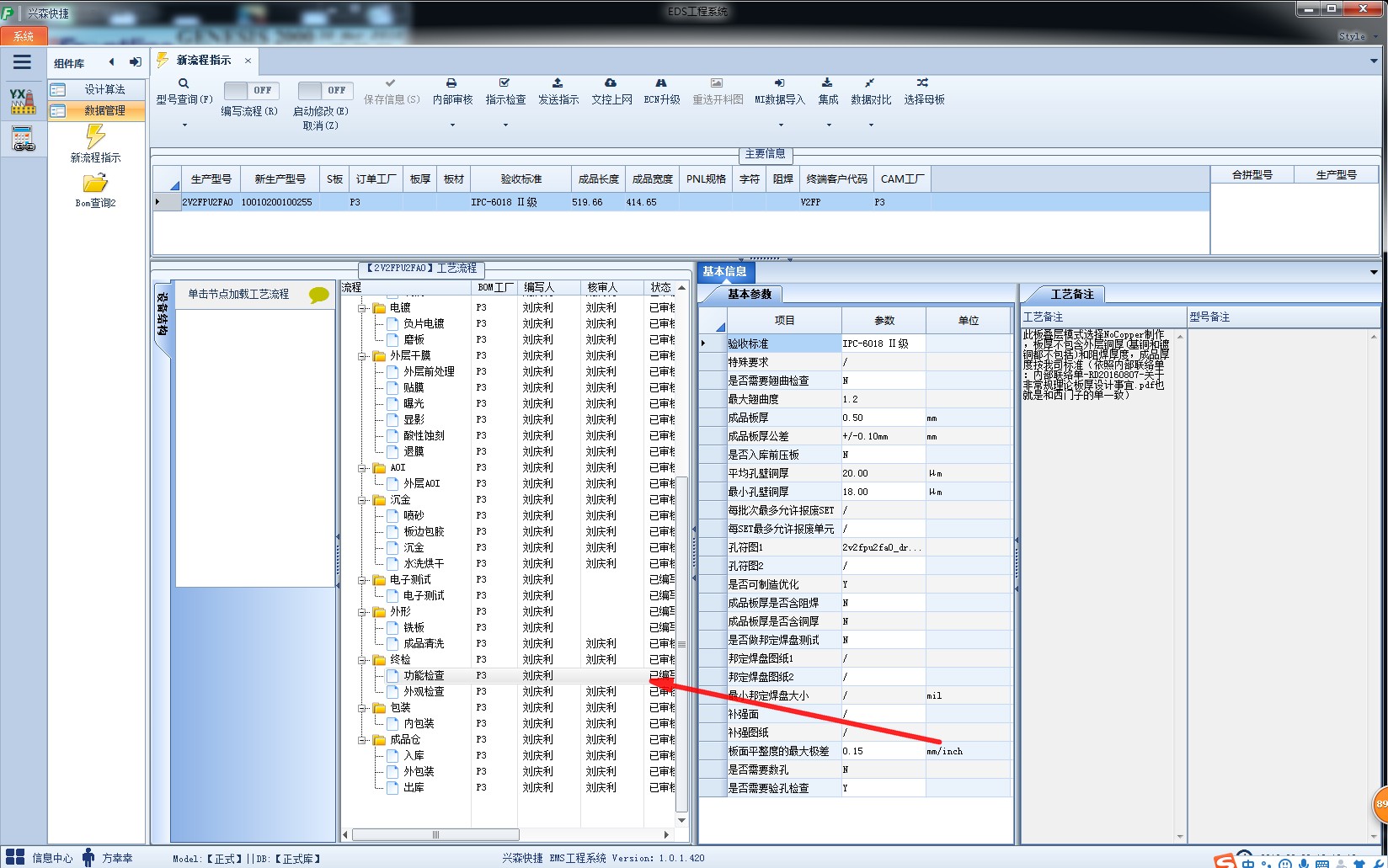Collapse the 成品仓 tree node
1388x868 pixels.
pos(362,740)
